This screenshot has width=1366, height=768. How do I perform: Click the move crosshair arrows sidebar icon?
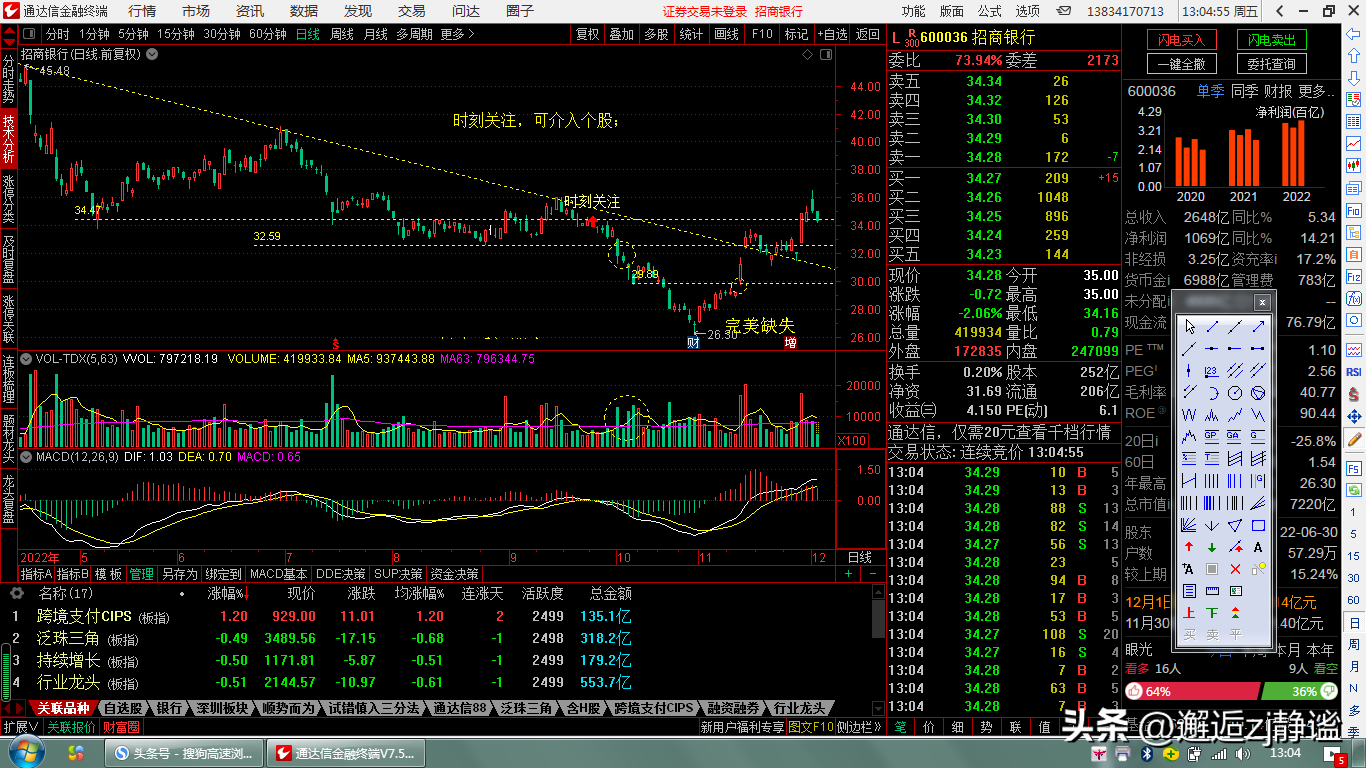pos(1354,417)
